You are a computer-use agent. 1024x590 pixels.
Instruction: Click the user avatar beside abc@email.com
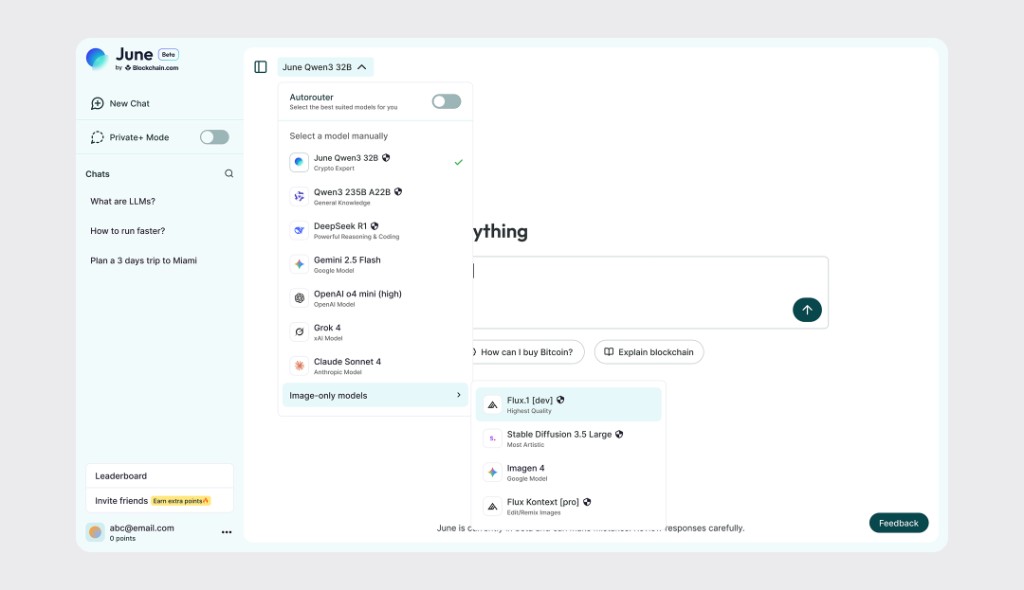pos(95,533)
